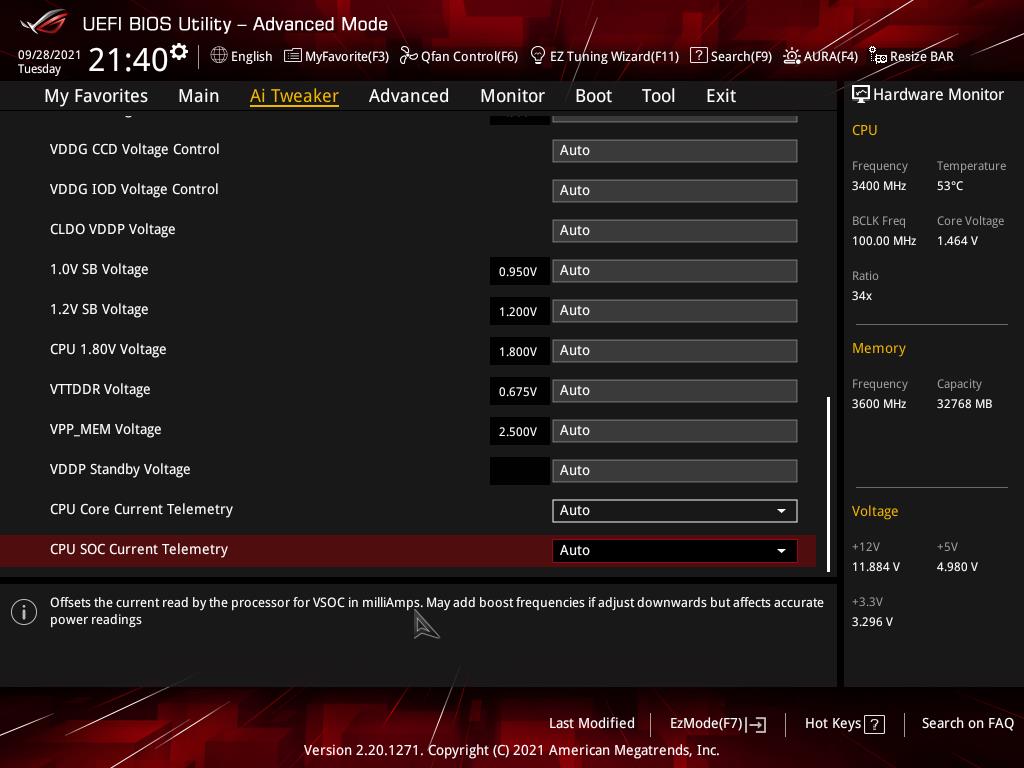Open the Advanced tab
This screenshot has width=1024, height=768.
408,96
